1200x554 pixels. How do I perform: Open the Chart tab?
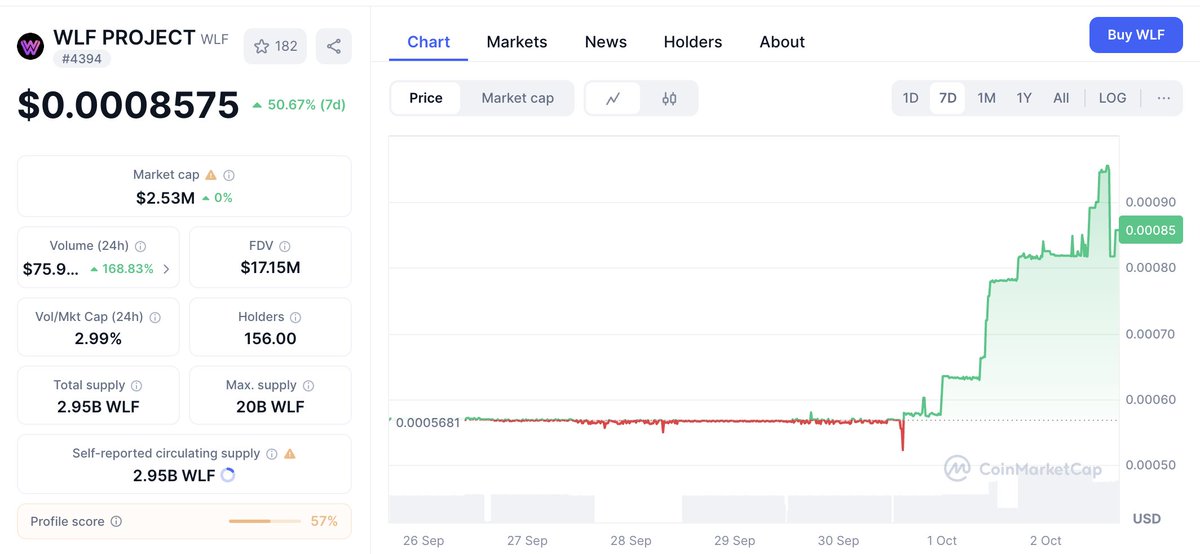429,42
